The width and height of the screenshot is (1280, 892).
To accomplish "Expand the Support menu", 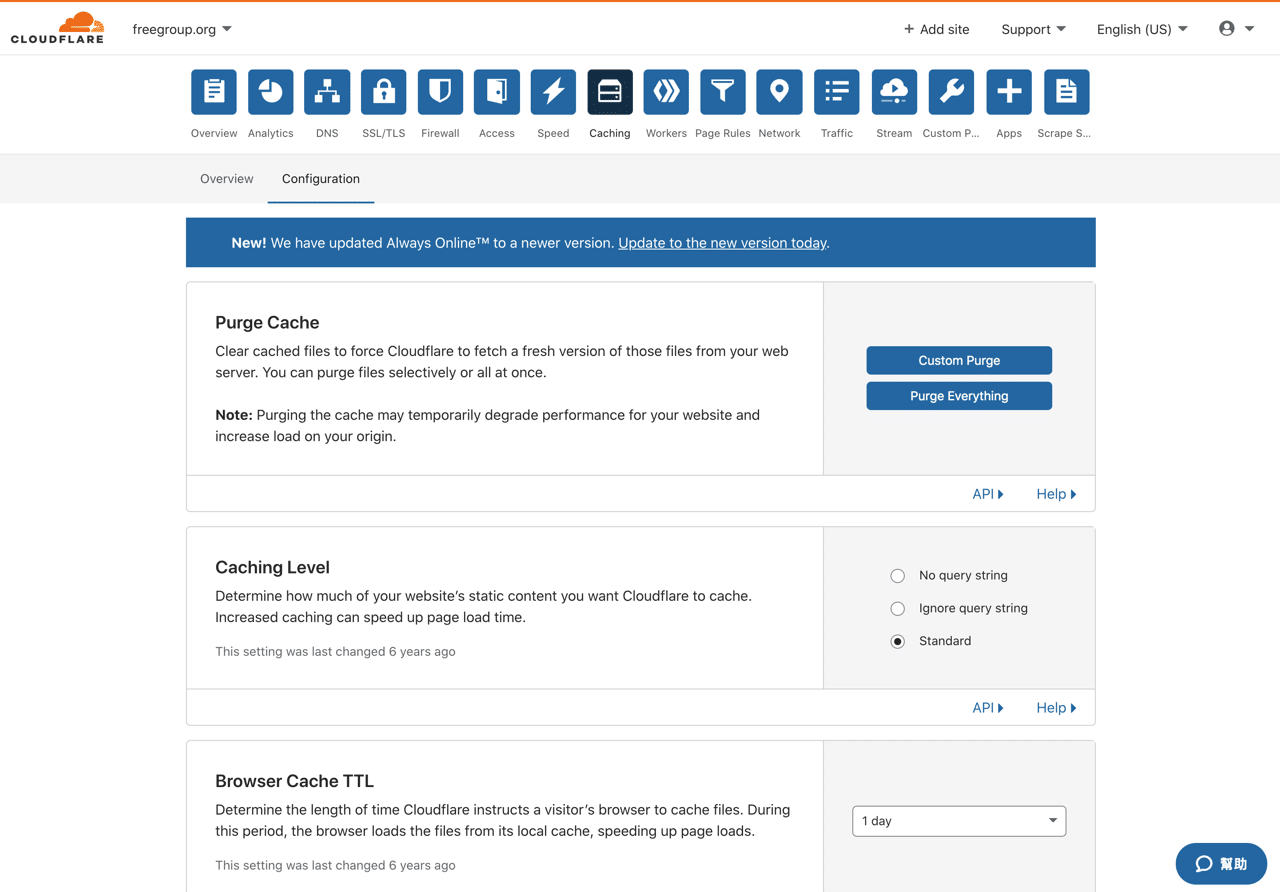I will pos(1033,29).
